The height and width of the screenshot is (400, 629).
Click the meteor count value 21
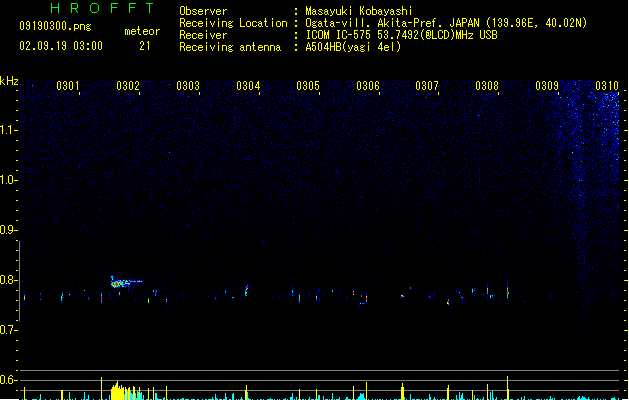click(x=145, y=46)
